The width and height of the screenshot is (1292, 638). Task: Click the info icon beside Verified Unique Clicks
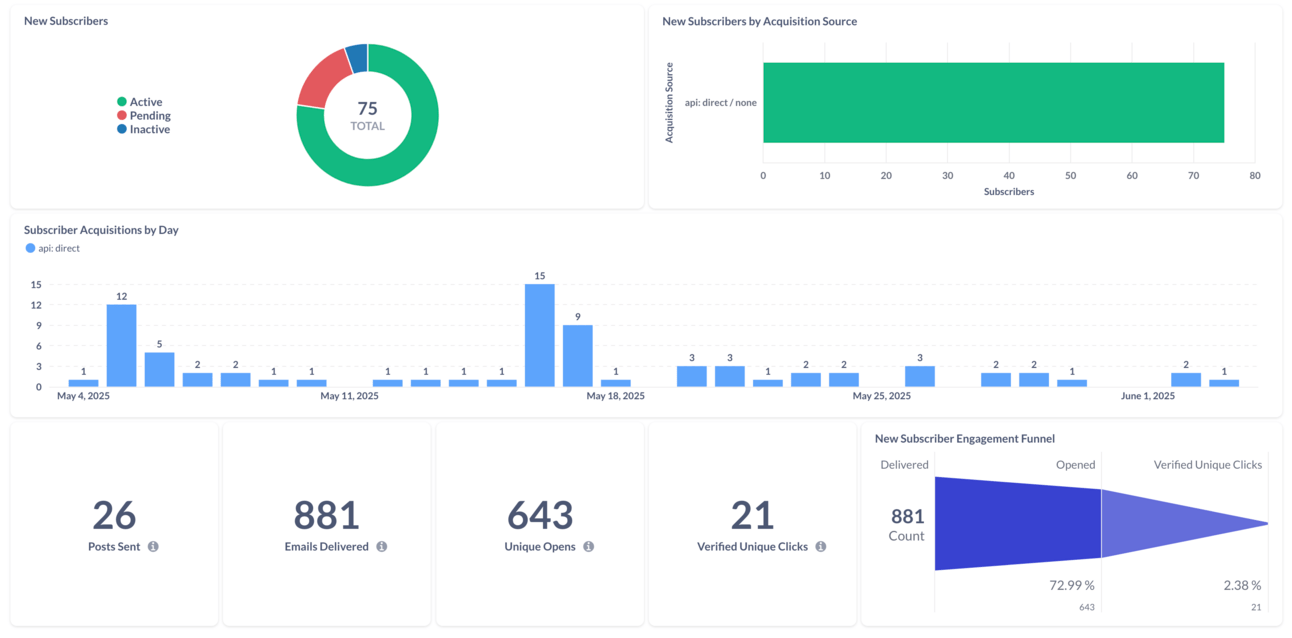click(820, 547)
